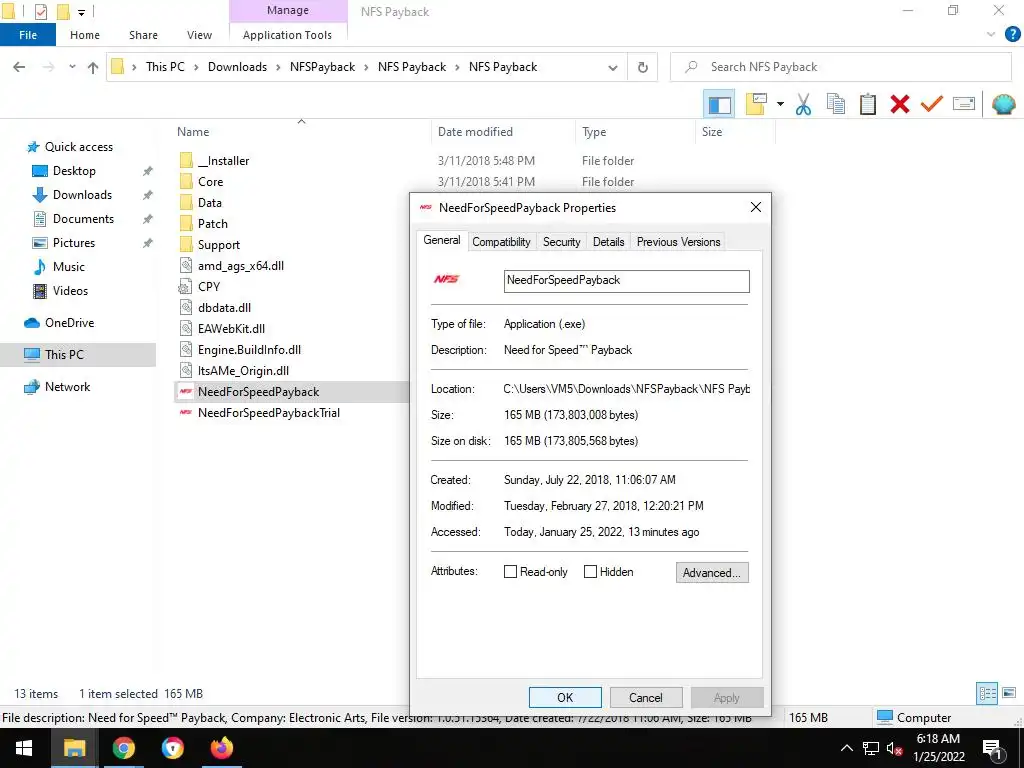Select Music in navigation pane
Screen dimensions: 1024x768
point(69,266)
